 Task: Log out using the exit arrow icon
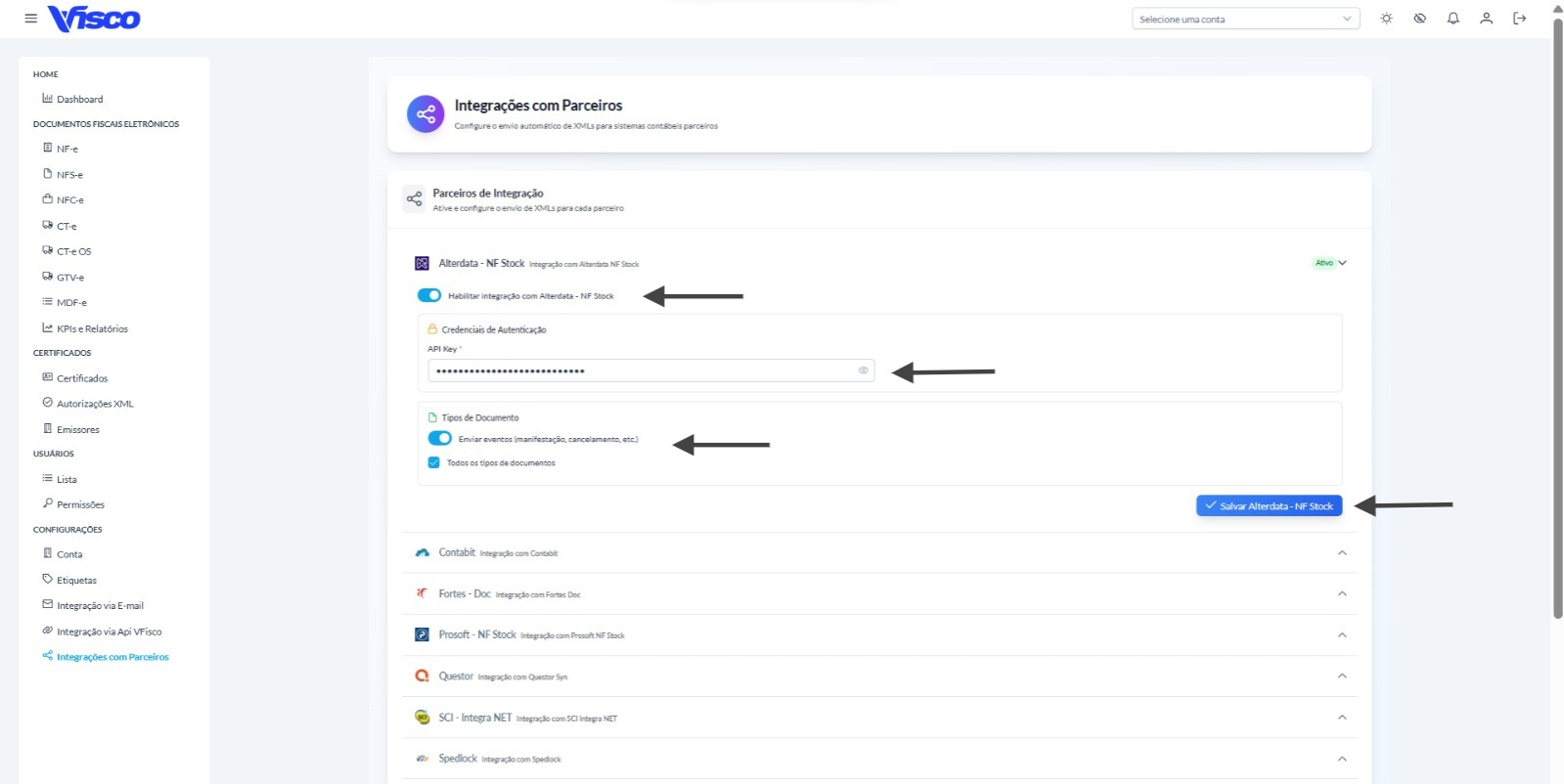tap(1519, 19)
